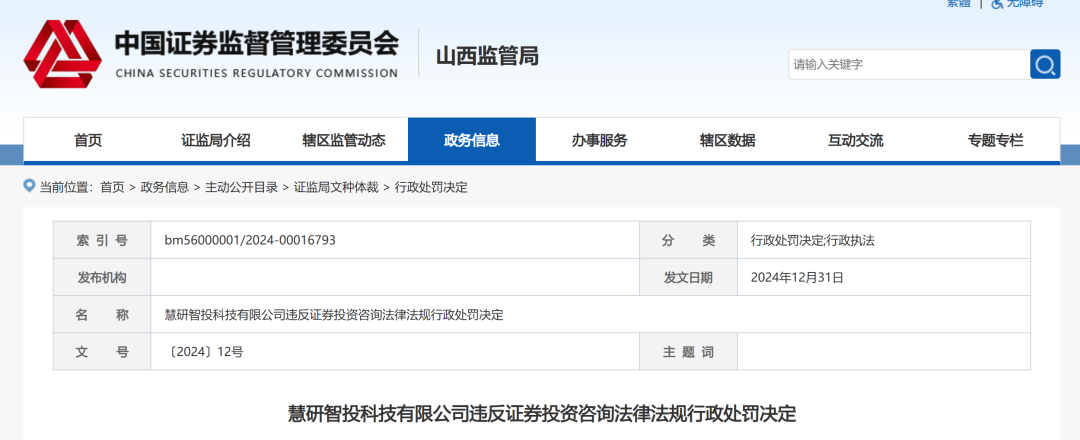
Task: Click the 索引号 label cell
Action: coord(102,240)
